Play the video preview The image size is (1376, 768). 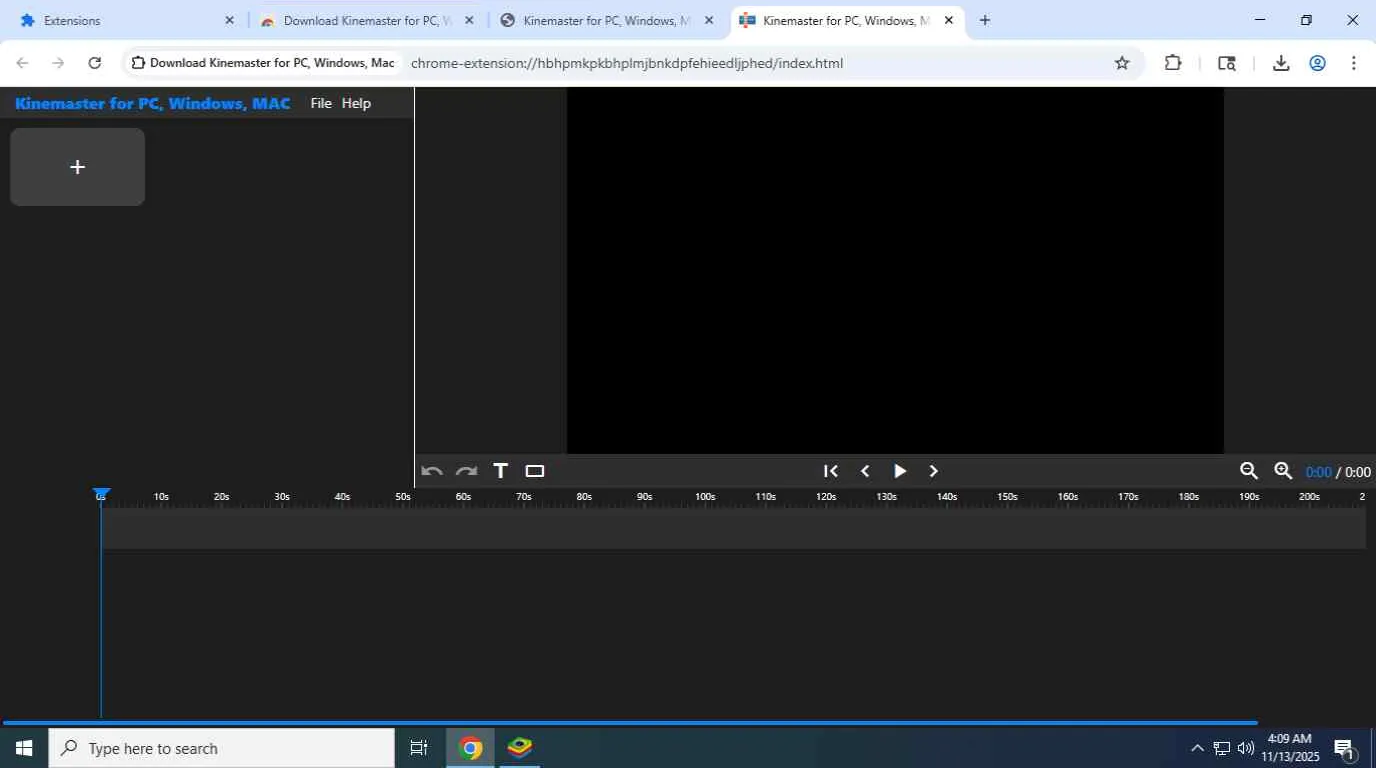pyautogui.click(x=900, y=471)
